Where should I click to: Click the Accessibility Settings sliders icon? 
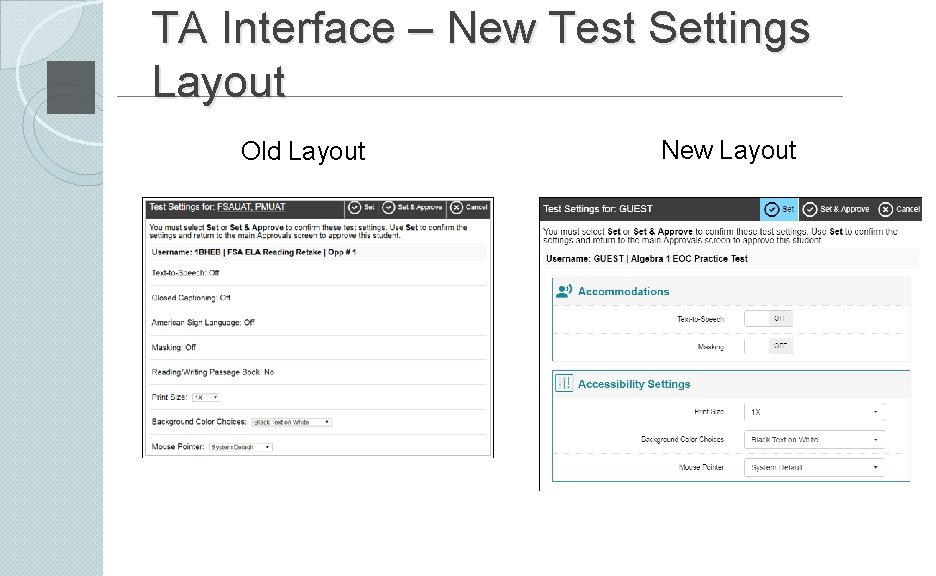(564, 383)
